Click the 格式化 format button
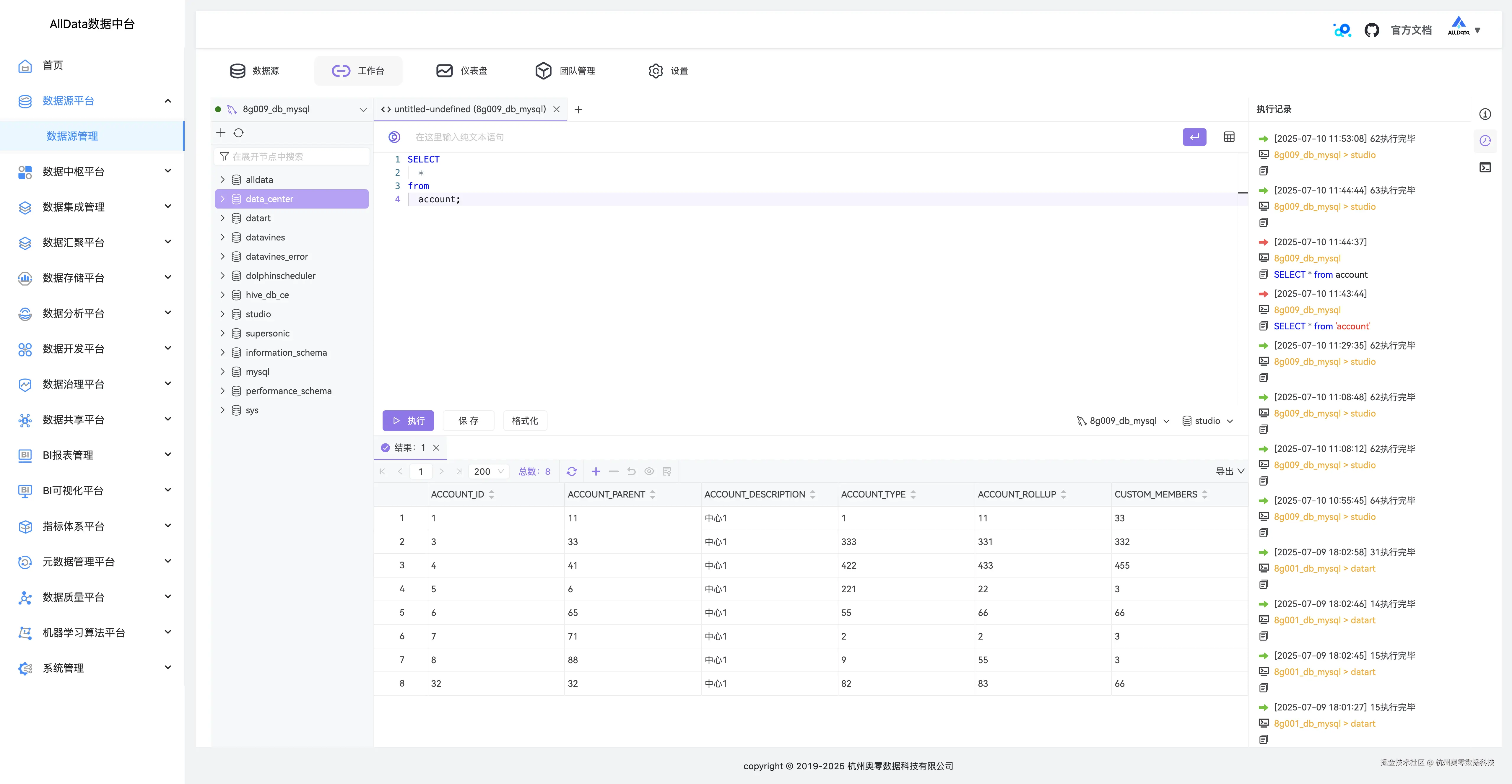This screenshot has height=784, width=1512. click(525, 420)
